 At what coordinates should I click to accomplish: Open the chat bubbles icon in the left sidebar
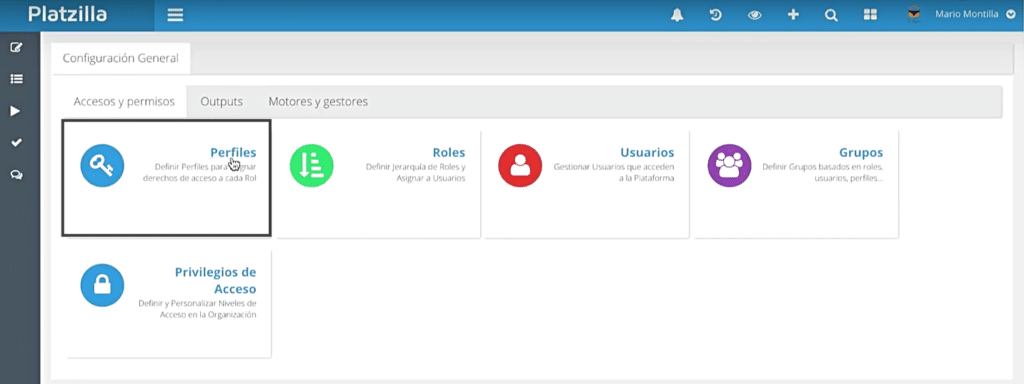pos(17,175)
